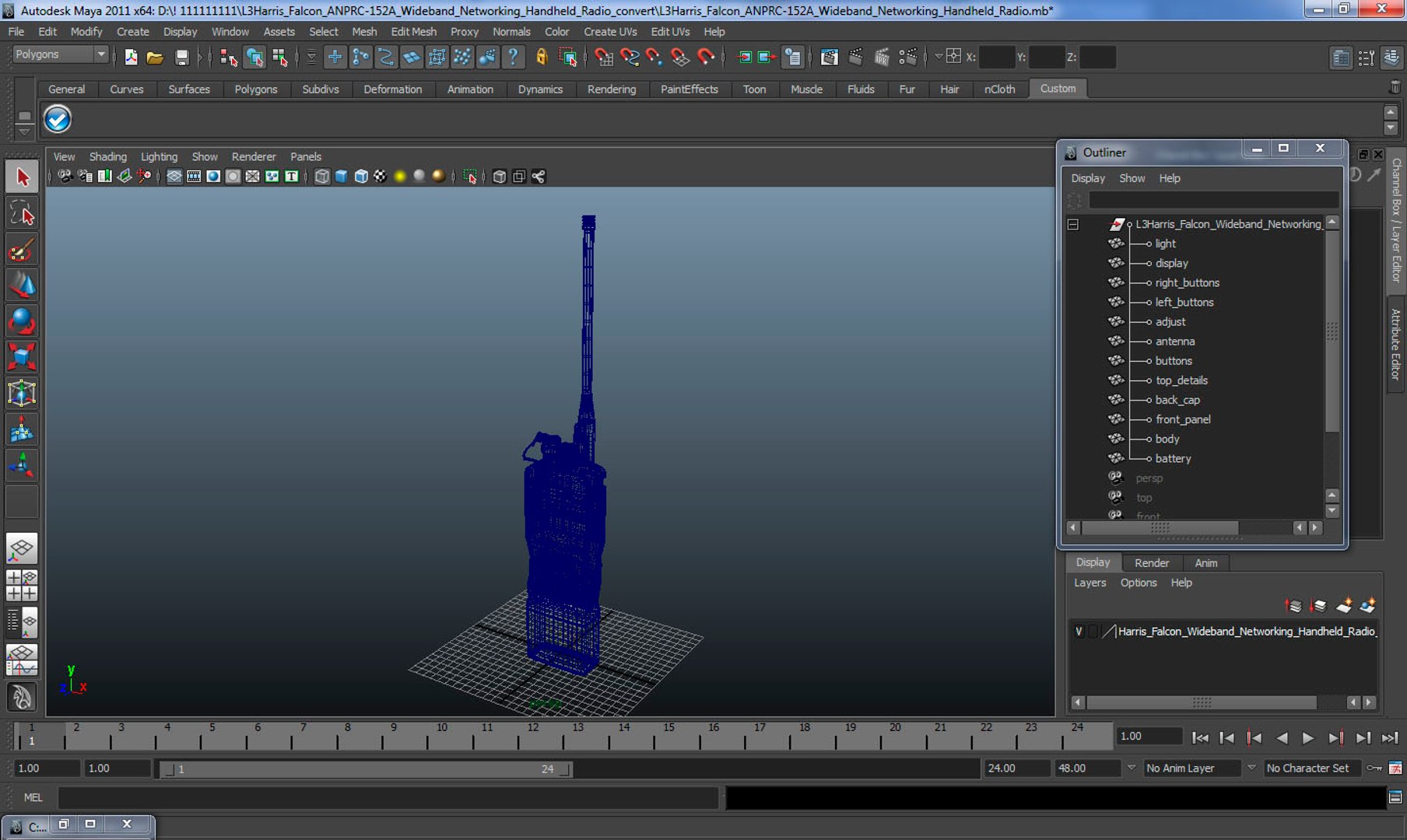
Task: Toggle use all lights viewport icon
Action: 400,177
